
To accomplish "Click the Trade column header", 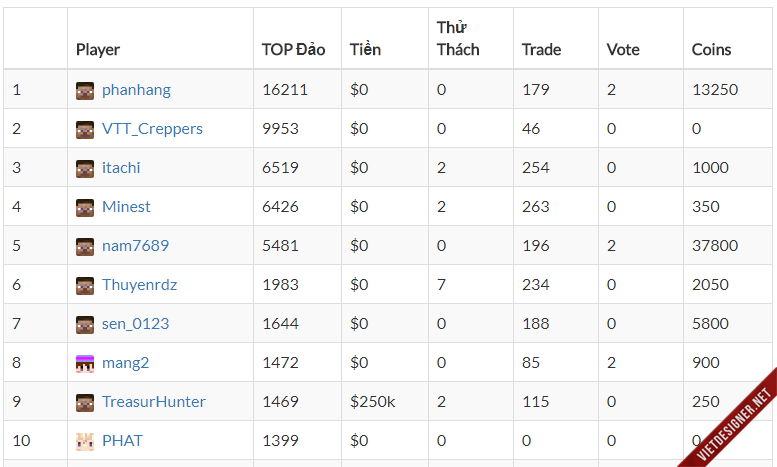I will point(541,49).
